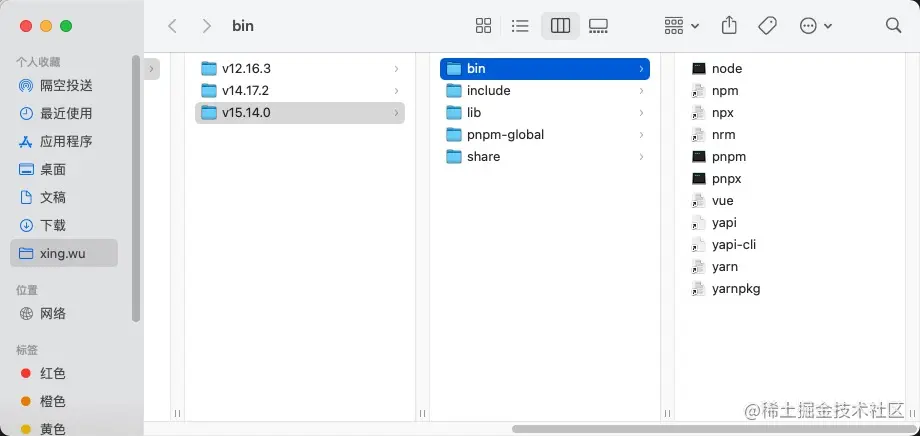Open AirDrop (隔空投送) in sidebar

[x=66, y=86]
